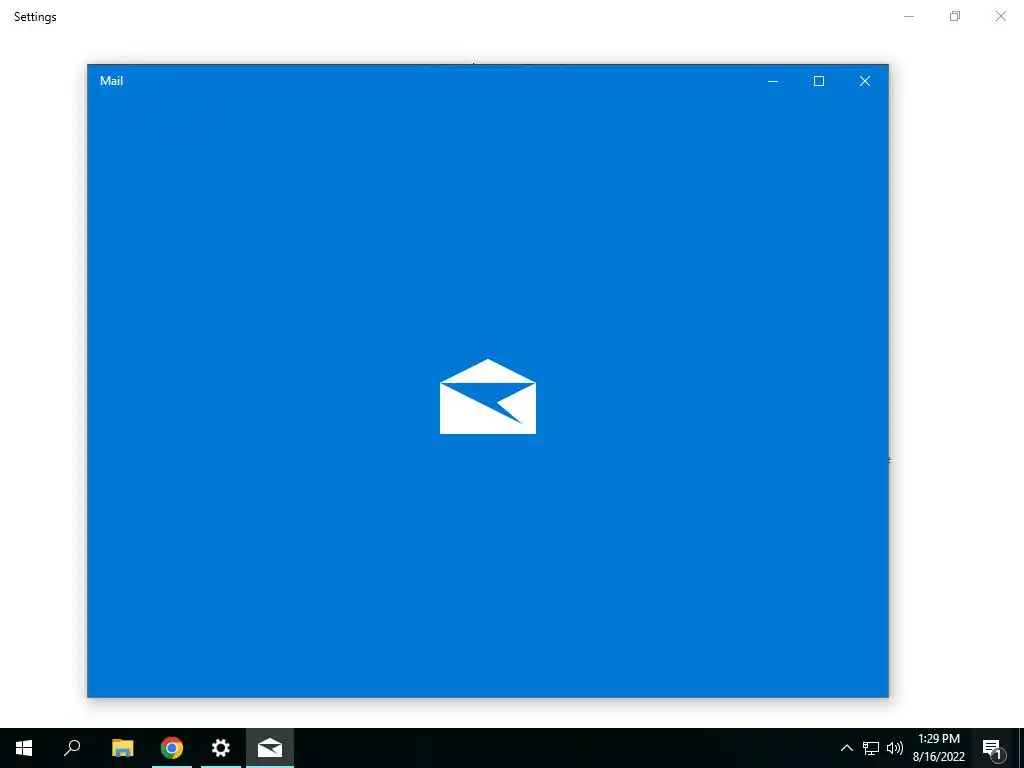Screen dimensions: 1024x768
Task: Open the Action Center notifications icon
Action: click(x=992, y=750)
